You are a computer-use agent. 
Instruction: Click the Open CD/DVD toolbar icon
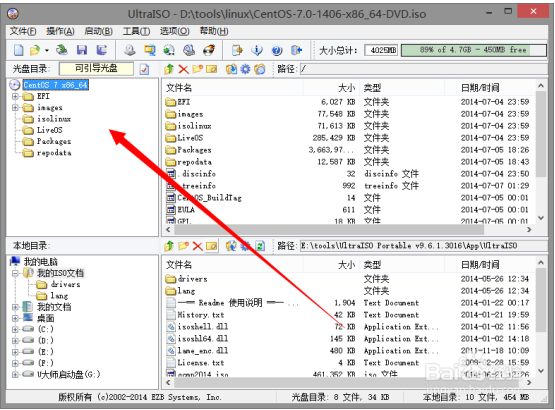tap(62, 50)
